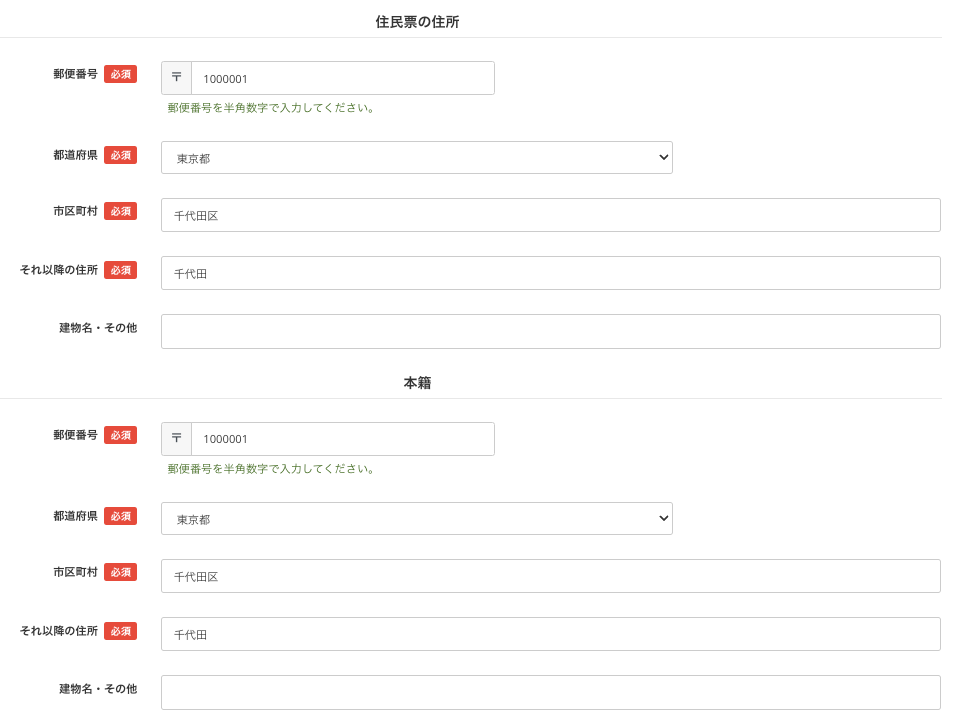Click 必須 badge beside 市区町村 in 住民票の住所
This screenshot has height=723, width=954.
120,211
